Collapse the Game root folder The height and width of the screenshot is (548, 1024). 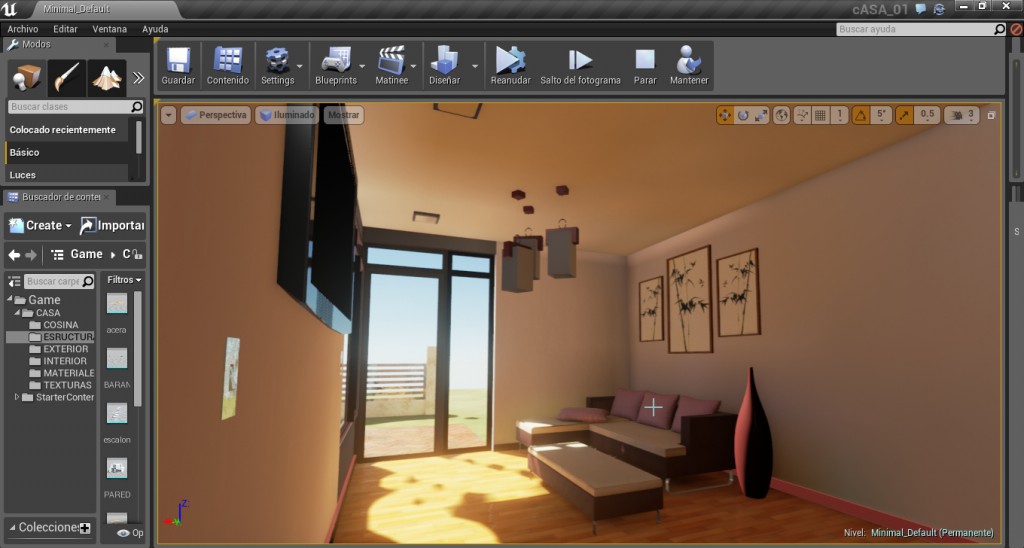(10, 299)
